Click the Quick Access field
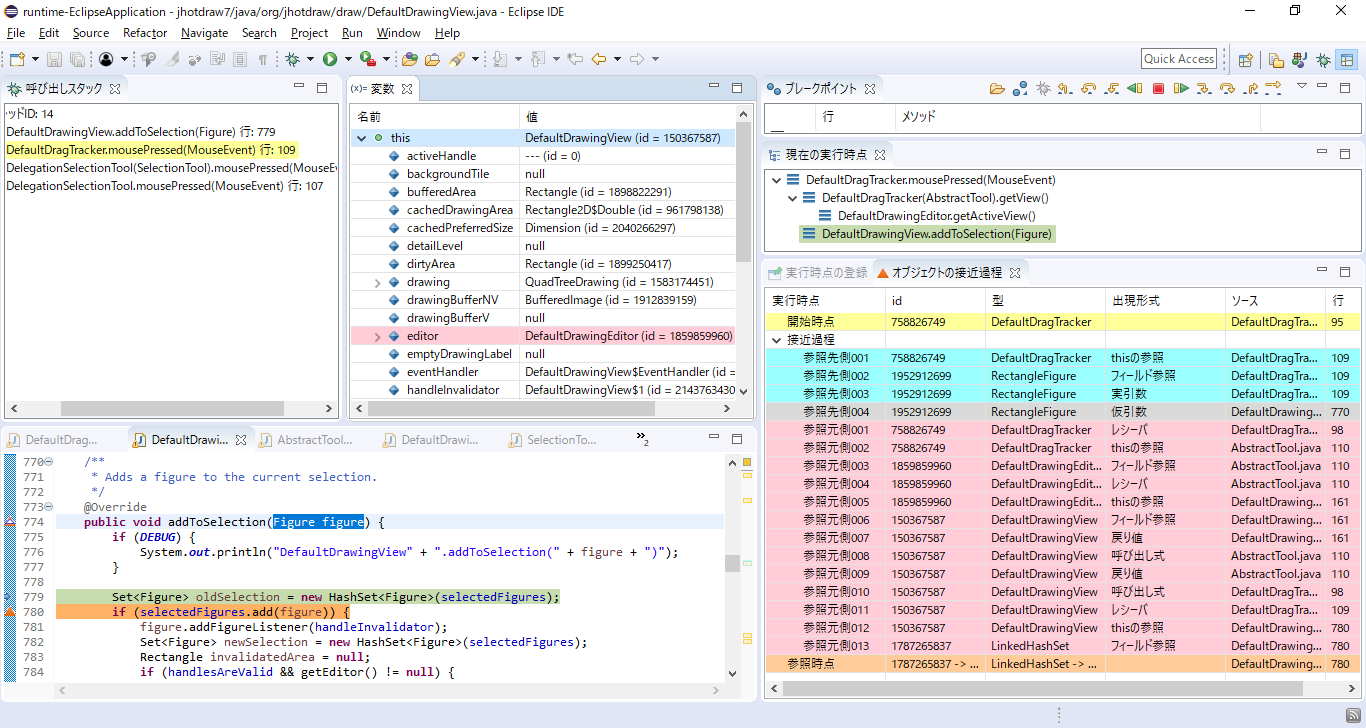Viewport: 1366px width, 728px height. [1179, 59]
